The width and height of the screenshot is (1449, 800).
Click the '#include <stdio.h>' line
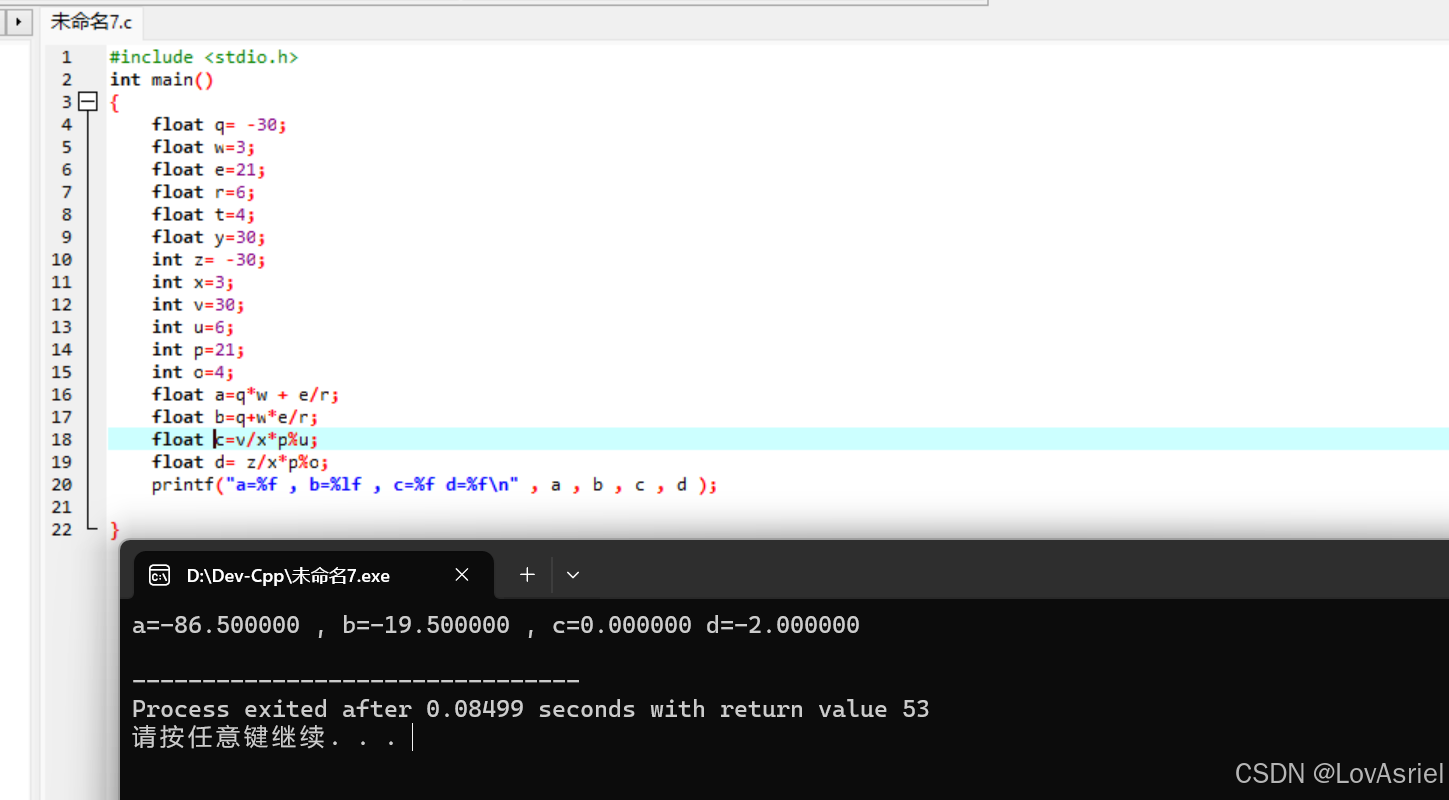tap(204, 57)
